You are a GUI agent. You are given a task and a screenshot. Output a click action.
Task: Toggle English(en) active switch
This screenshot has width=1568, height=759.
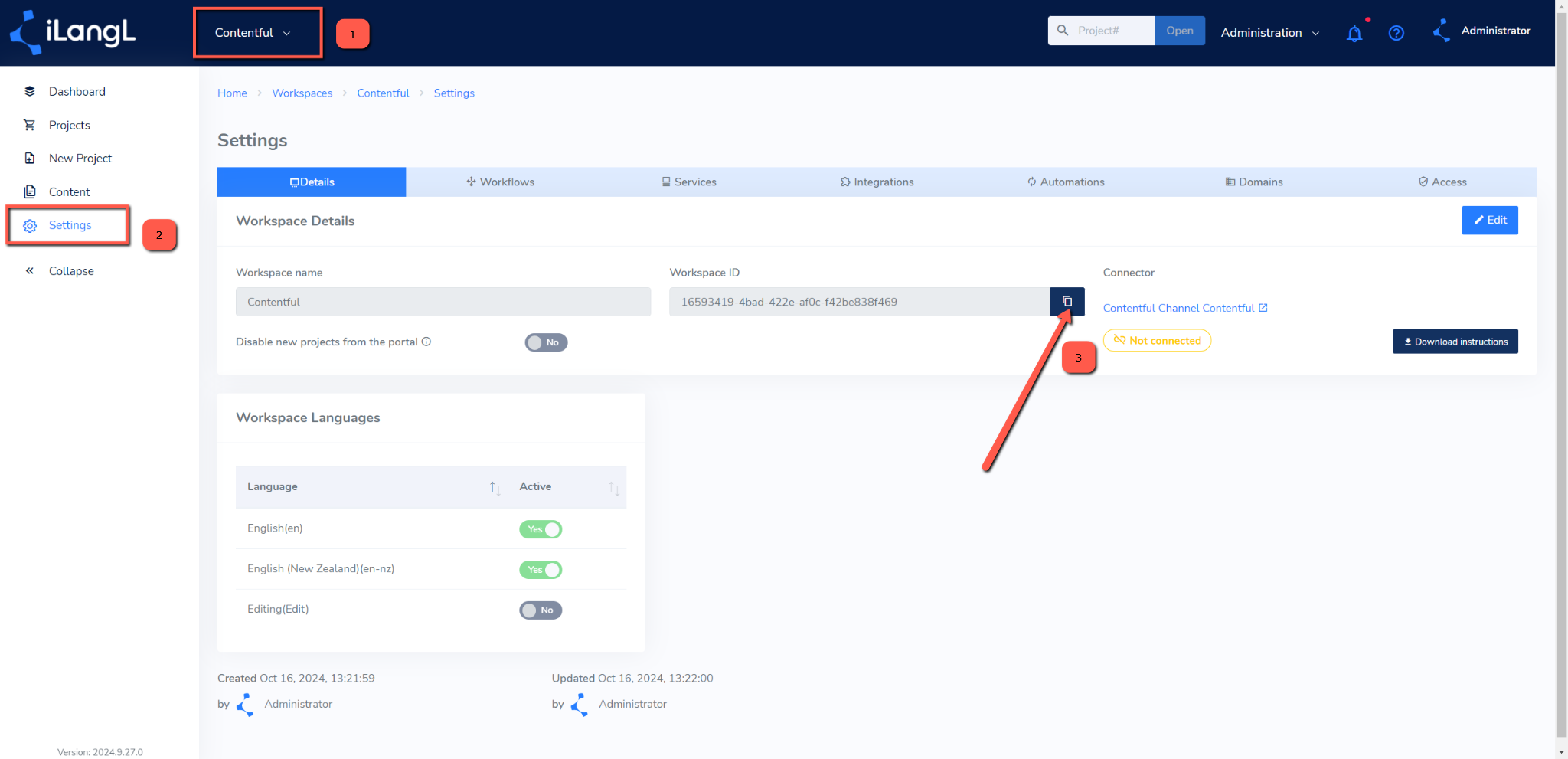click(x=541, y=529)
